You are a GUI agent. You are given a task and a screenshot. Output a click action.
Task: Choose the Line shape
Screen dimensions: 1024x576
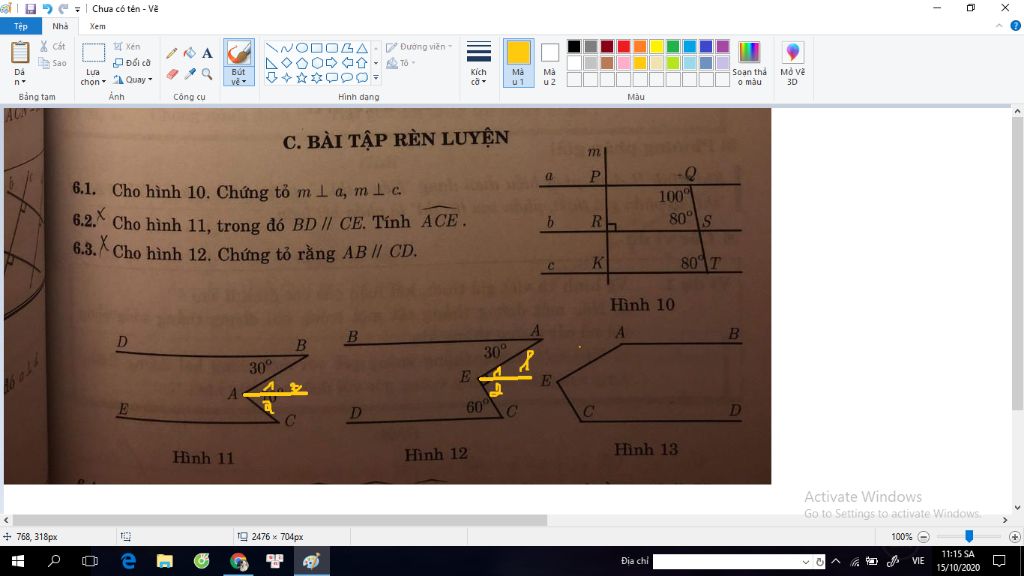tap(272, 48)
